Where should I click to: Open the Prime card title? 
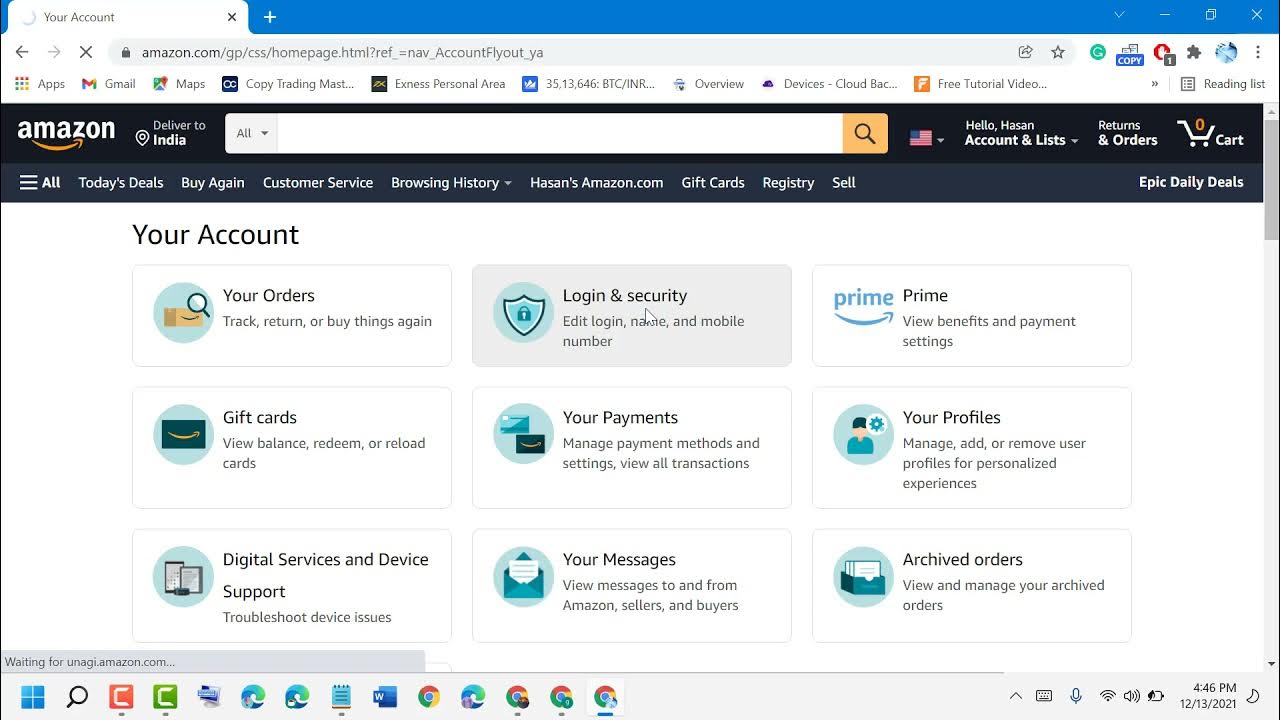click(925, 295)
